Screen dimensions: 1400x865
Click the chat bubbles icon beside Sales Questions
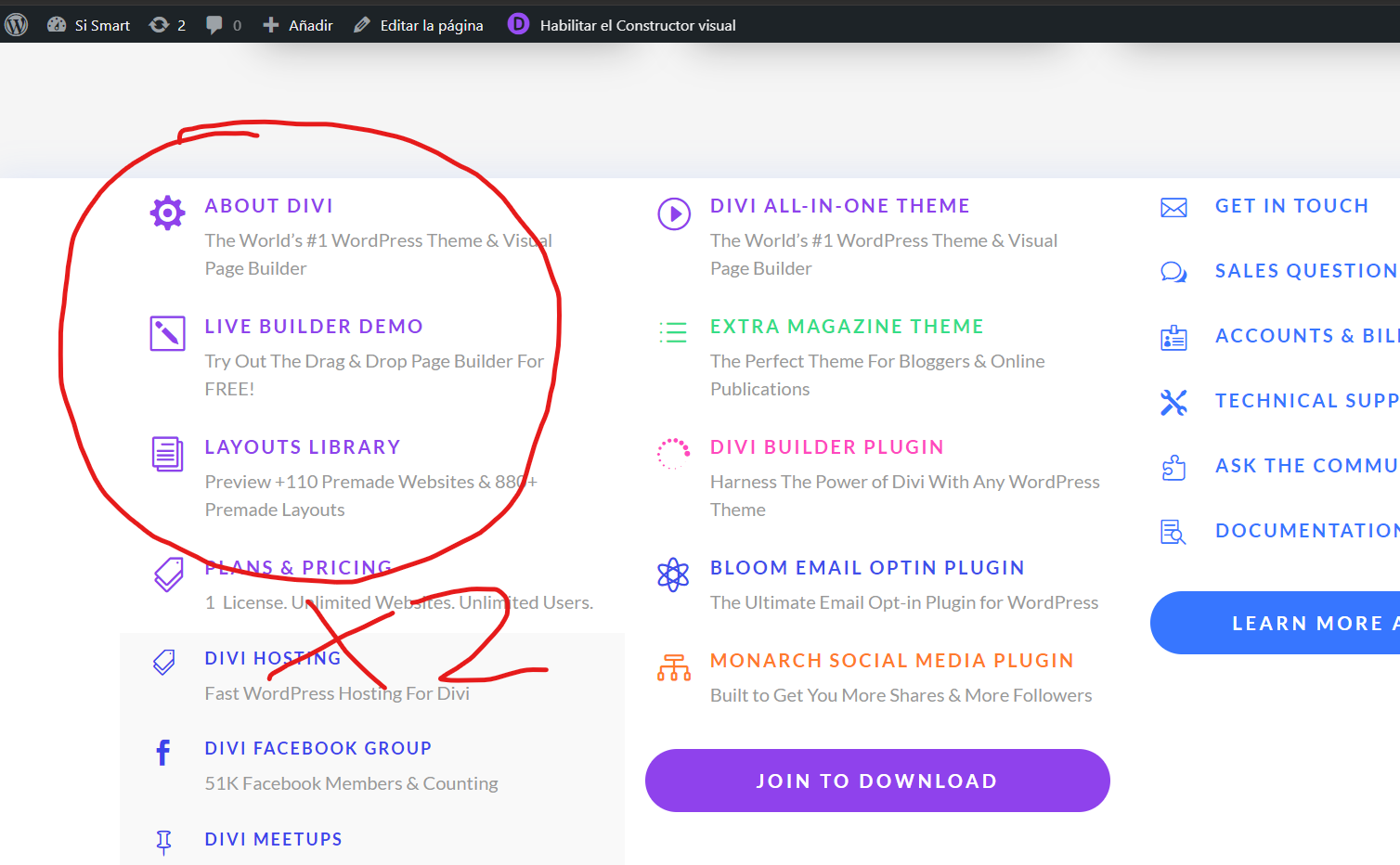(1173, 272)
